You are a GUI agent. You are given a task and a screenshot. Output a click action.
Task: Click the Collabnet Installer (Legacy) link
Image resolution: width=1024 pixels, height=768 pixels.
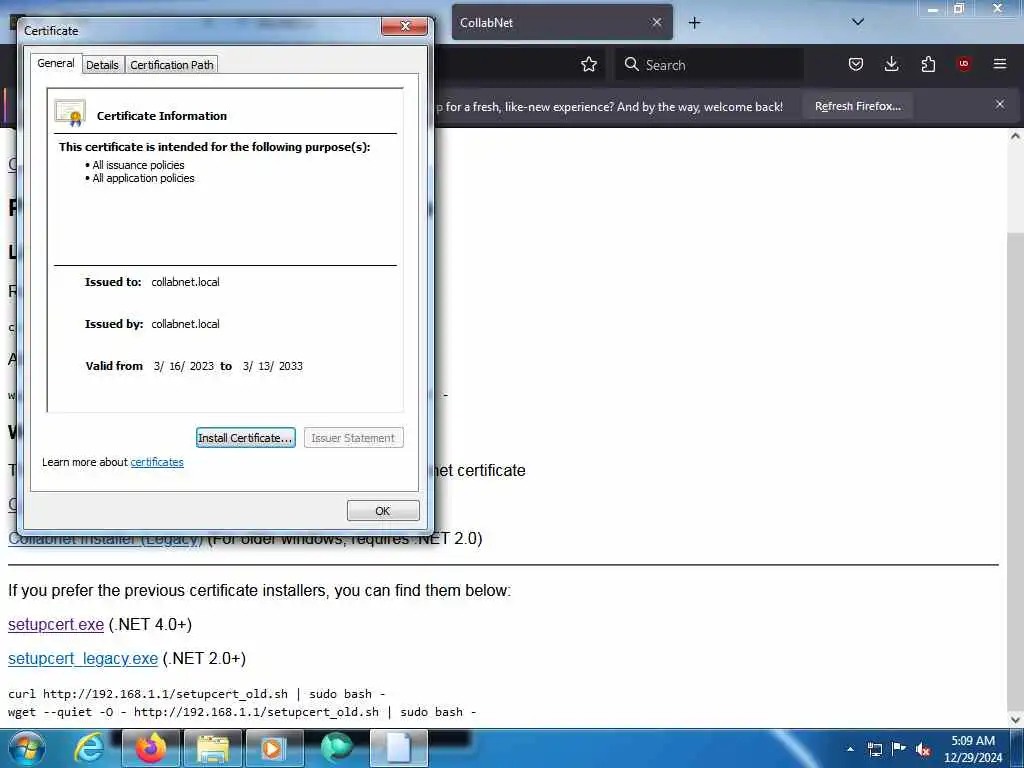pos(105,539)
